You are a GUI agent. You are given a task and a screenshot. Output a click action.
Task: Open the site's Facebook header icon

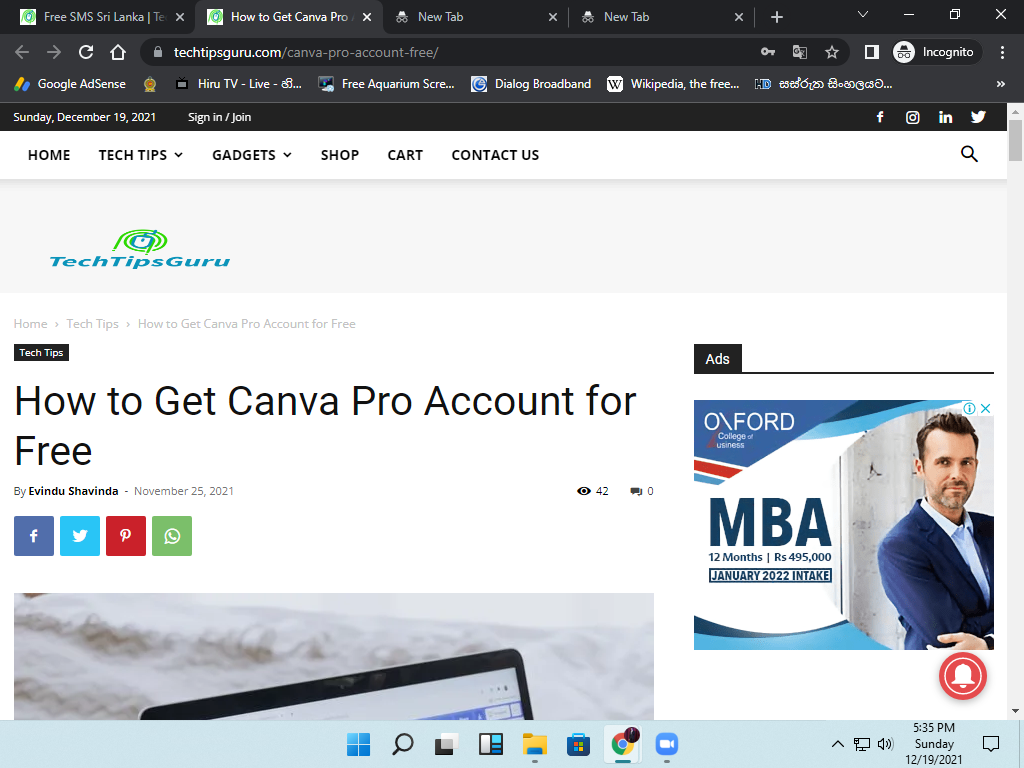click(880, 117)
